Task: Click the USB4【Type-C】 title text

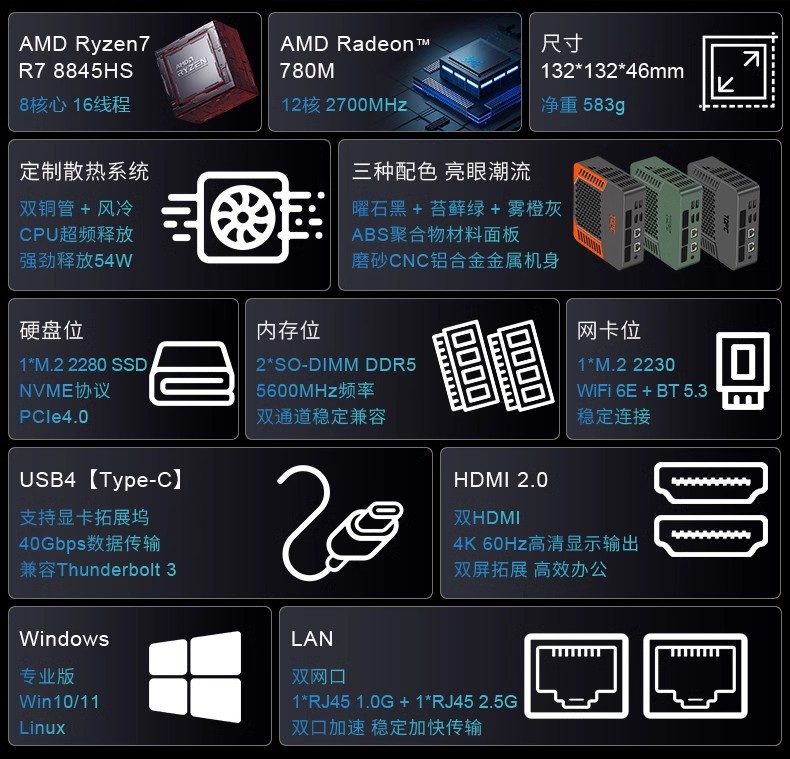Action: (101, 479)
